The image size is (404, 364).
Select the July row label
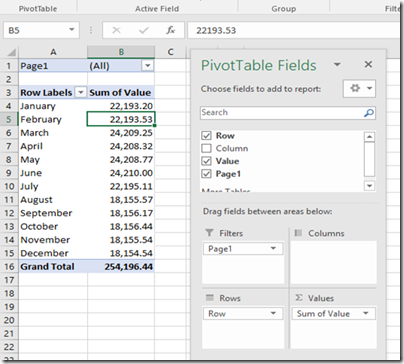click(x=53, y=186)
